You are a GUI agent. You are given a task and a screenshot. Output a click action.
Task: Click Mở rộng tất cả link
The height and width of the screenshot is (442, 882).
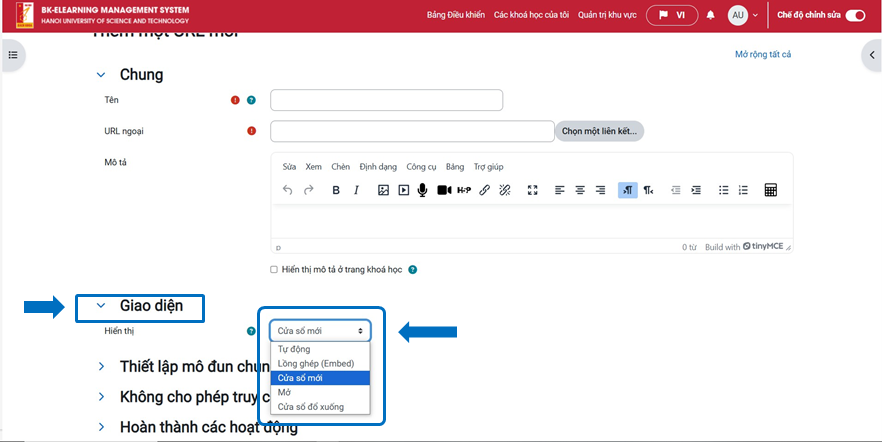pyautogui.click(x=763, y=55)
